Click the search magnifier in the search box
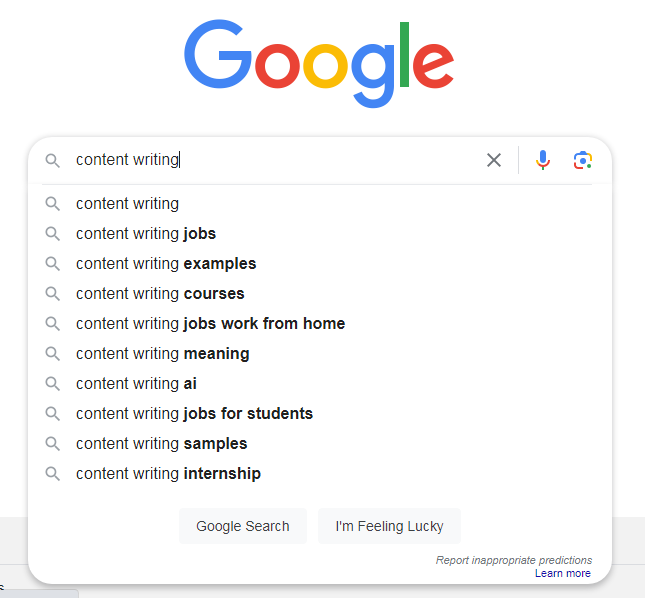Image resolution: width=645 pixels, height=598 pixels. 53,160
